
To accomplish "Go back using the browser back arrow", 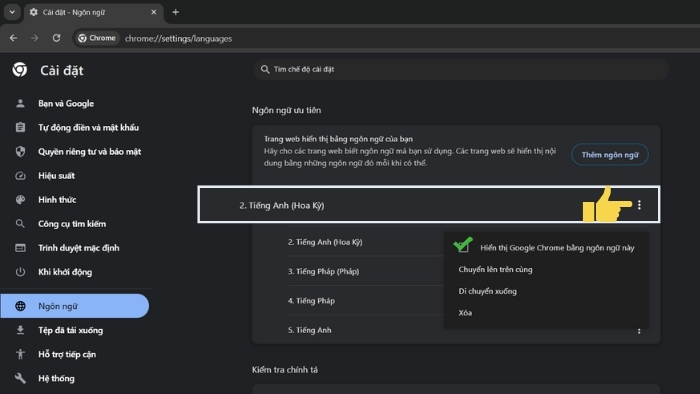I will (x=13, y=38).
